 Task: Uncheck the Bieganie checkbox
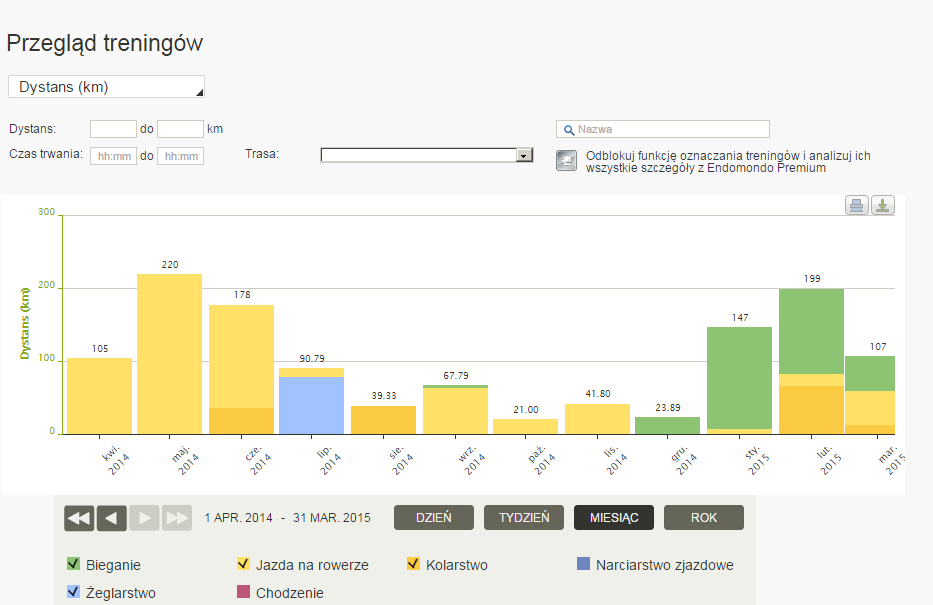(x=73, y=564)
